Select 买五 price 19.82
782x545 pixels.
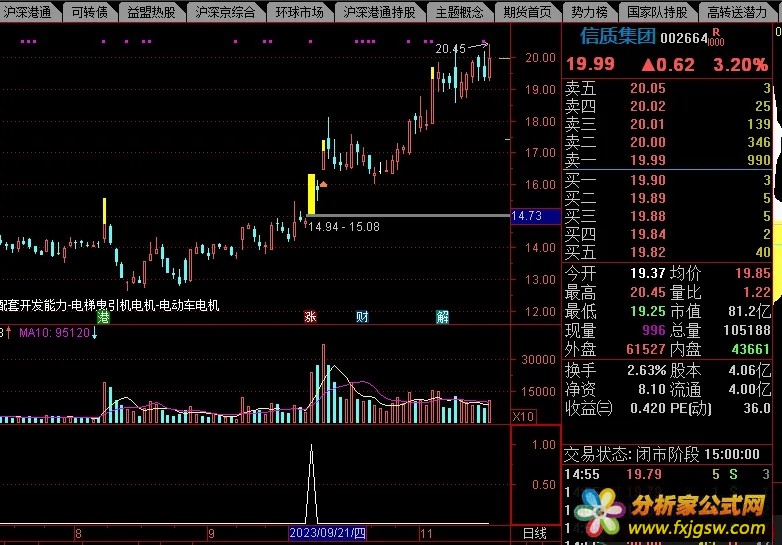click(x=647, y=252)
